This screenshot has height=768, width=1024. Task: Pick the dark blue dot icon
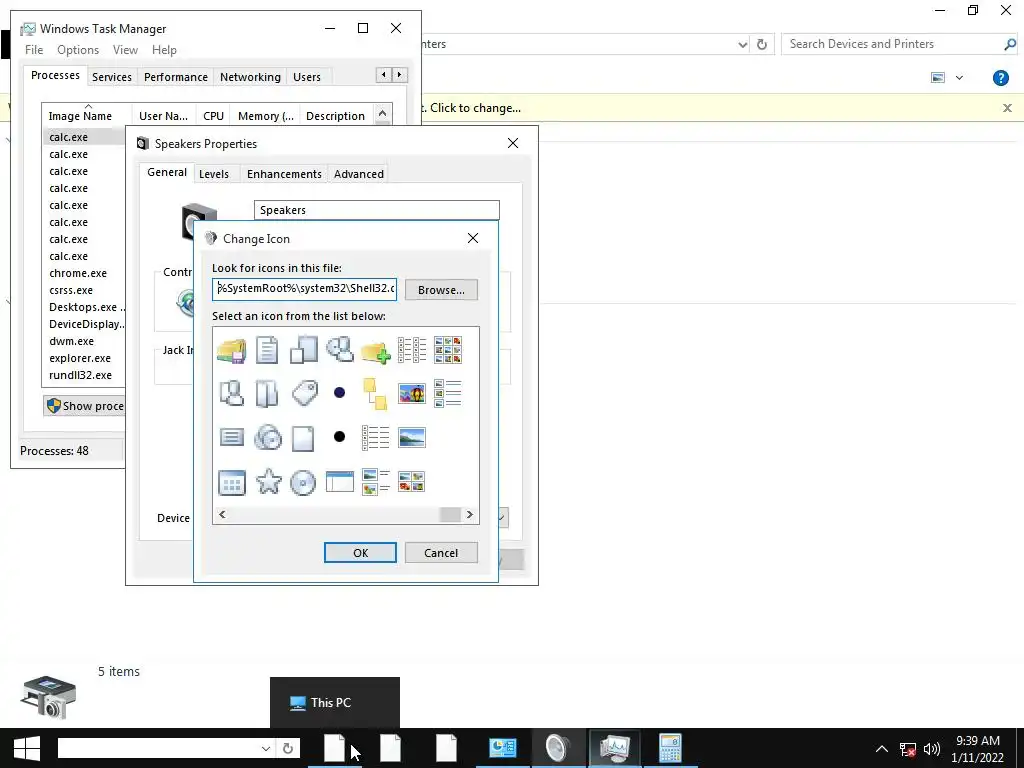click(339, 392)
